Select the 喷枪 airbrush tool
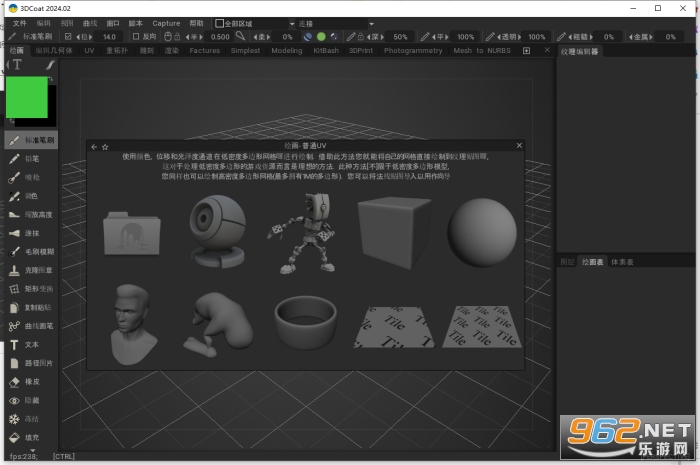Image resolution: width=700 pixels, height=465 pixels. pos(31,177)
